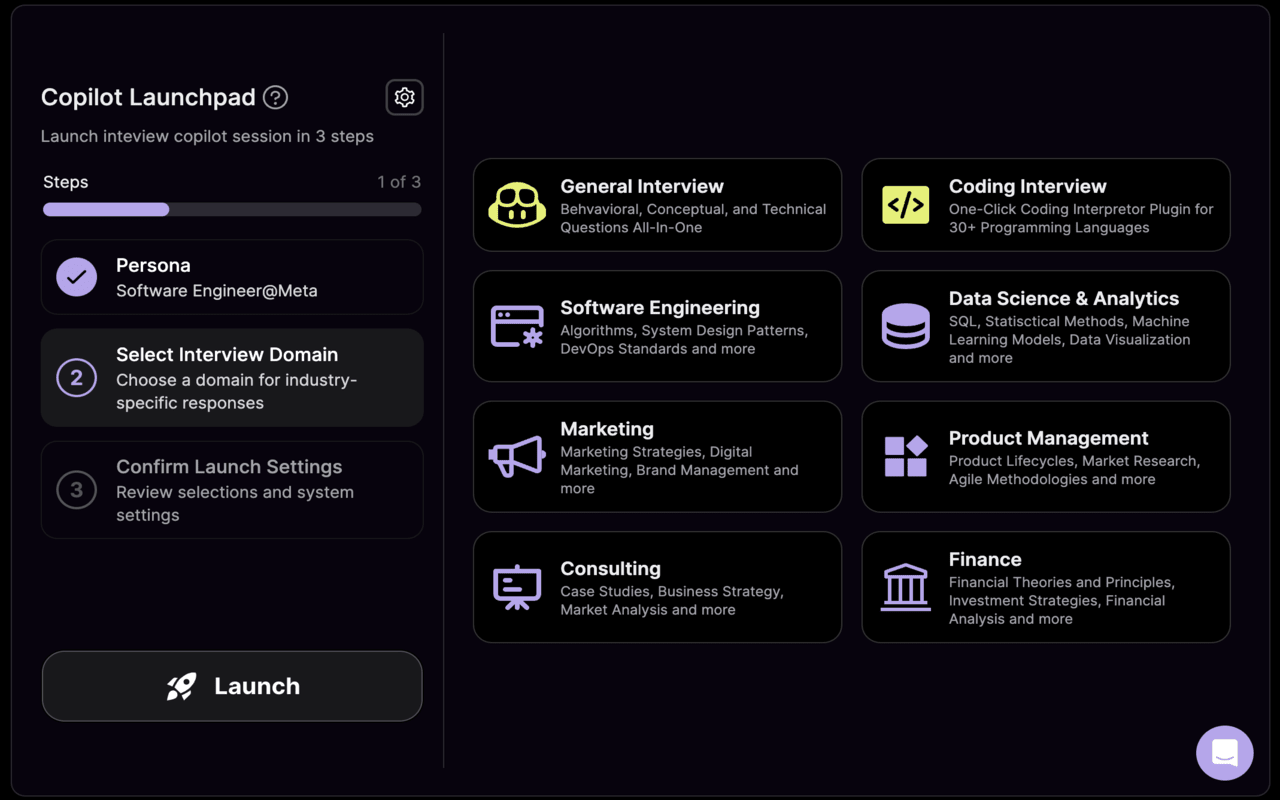Click 'Launch inteview copilot session in 3 steps'
This screenshot has height=800, width=1280.
pyautogui.click(x=207, y=136)
